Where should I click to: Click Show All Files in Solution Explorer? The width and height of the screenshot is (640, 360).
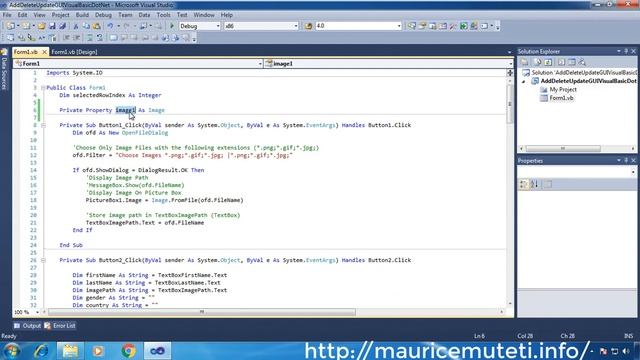(538, 62)
